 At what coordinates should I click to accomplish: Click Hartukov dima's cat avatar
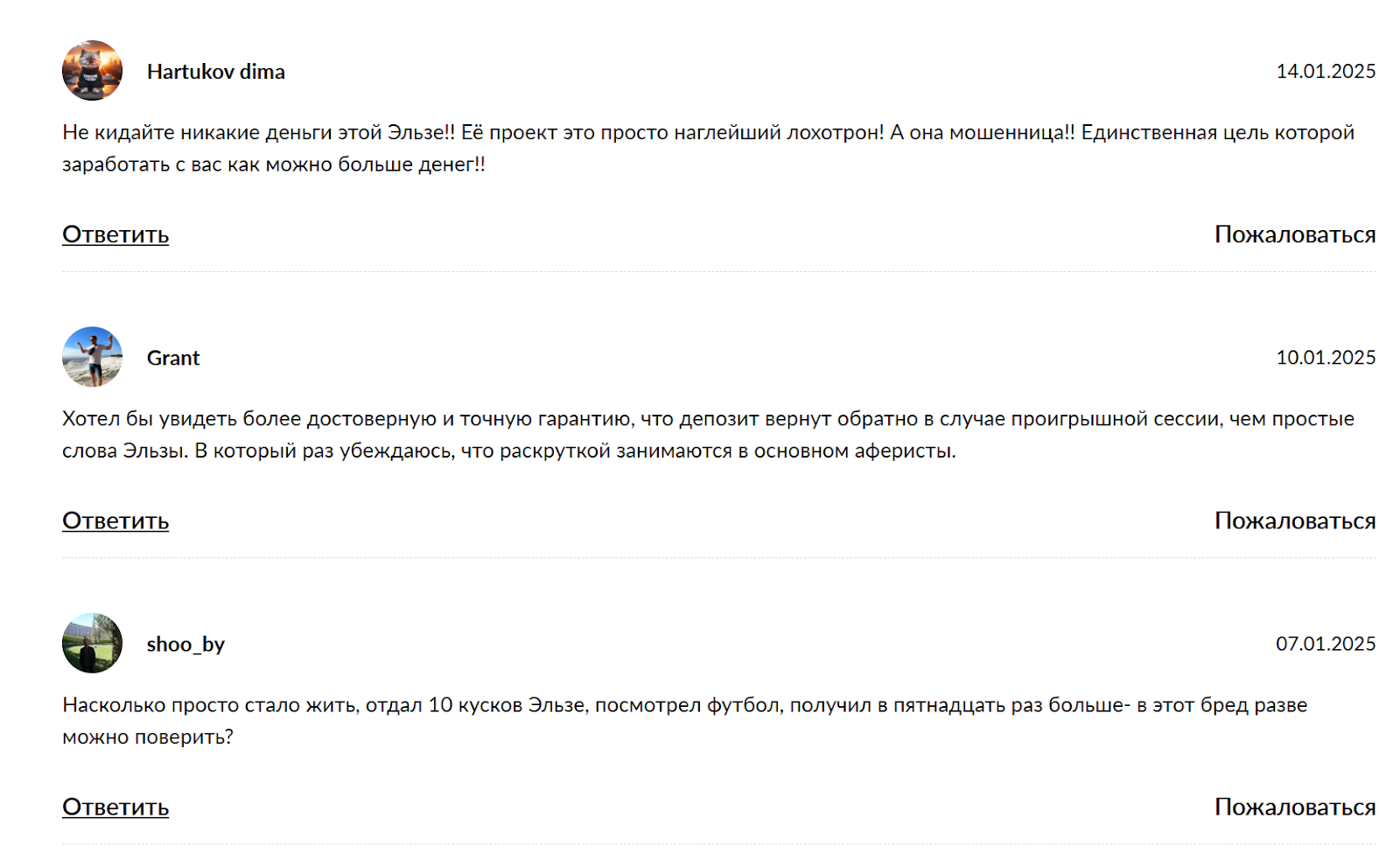[x=92, y=71]
